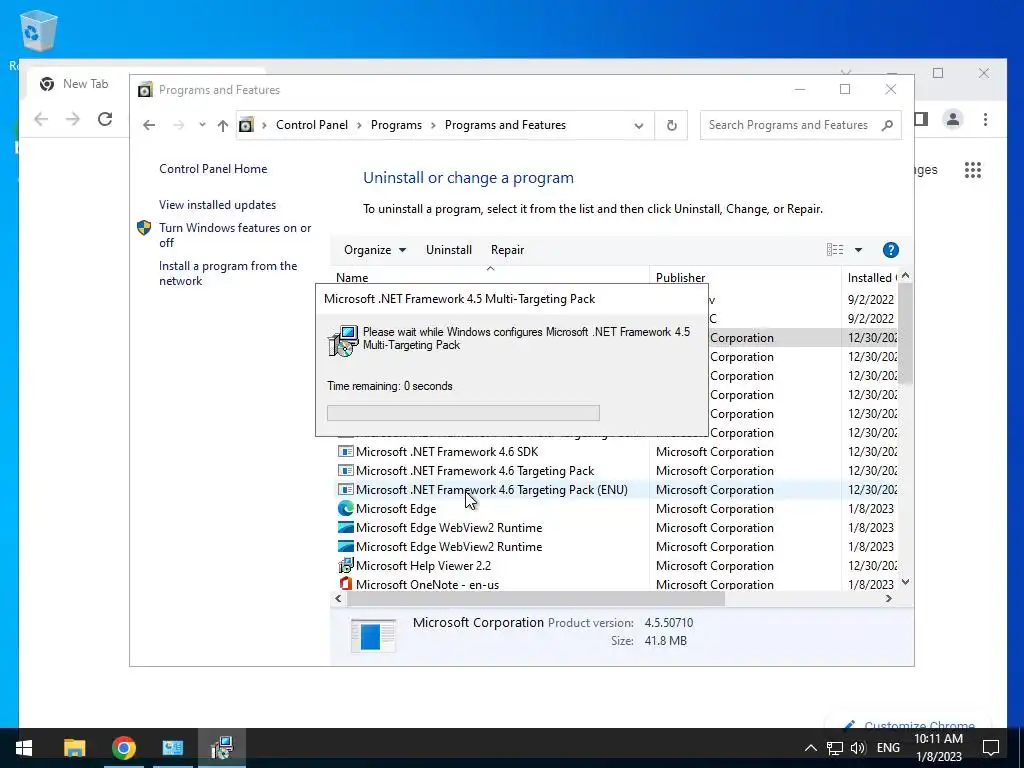1024x768 pixels.
Task: Expand the address bar history dropdown
Action: click(639, 125)
